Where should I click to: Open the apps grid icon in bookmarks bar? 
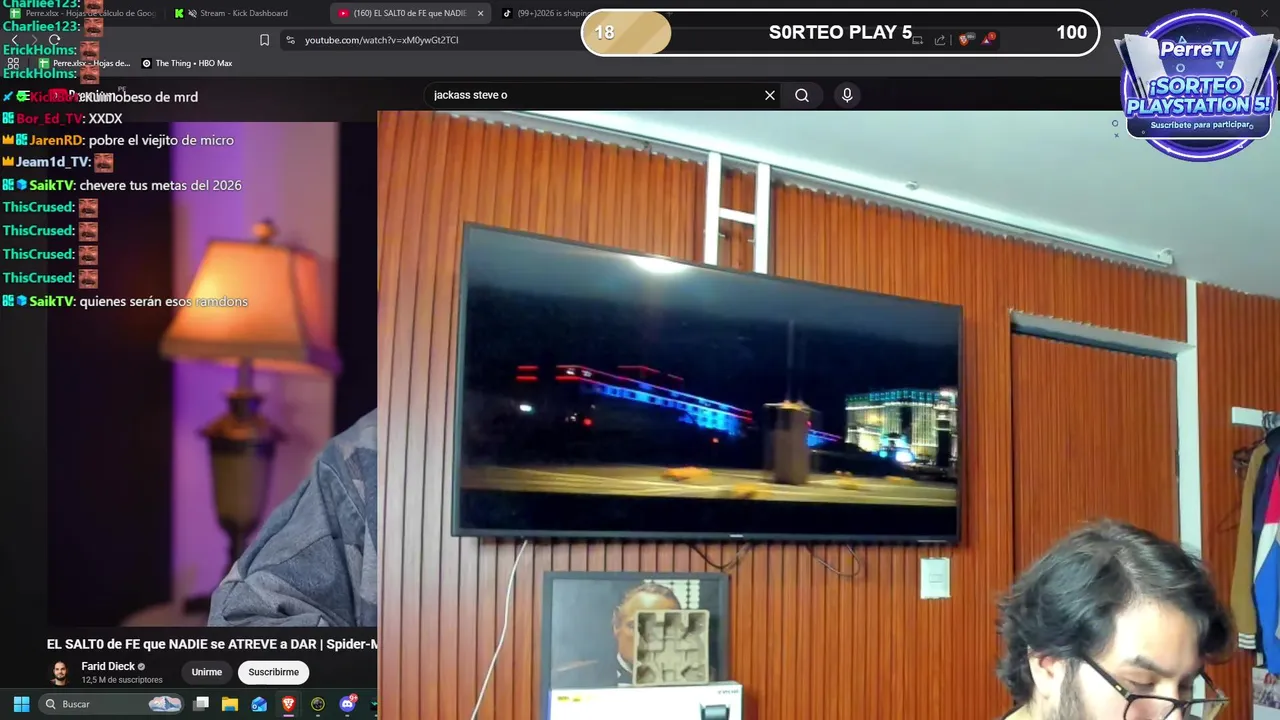tap(13, 63)
